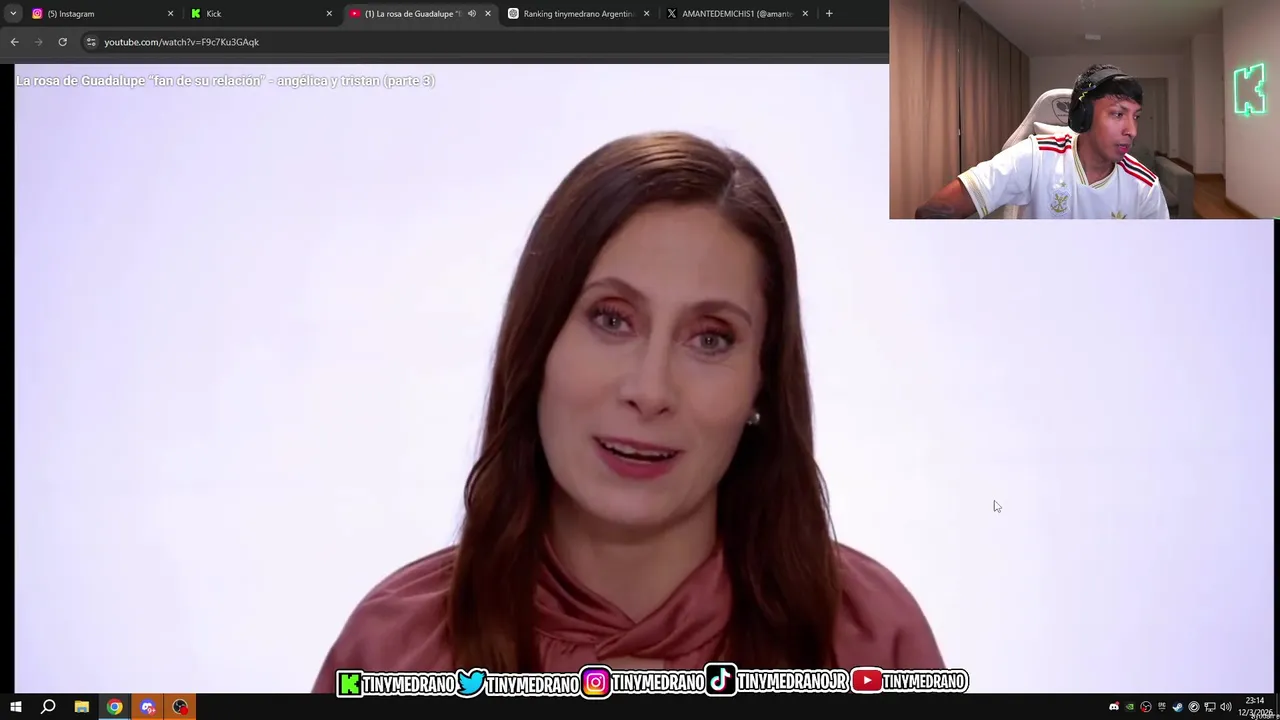Open the system volume control
The width and height of the screenshot is (1280, 720).
coord(1225,707)
